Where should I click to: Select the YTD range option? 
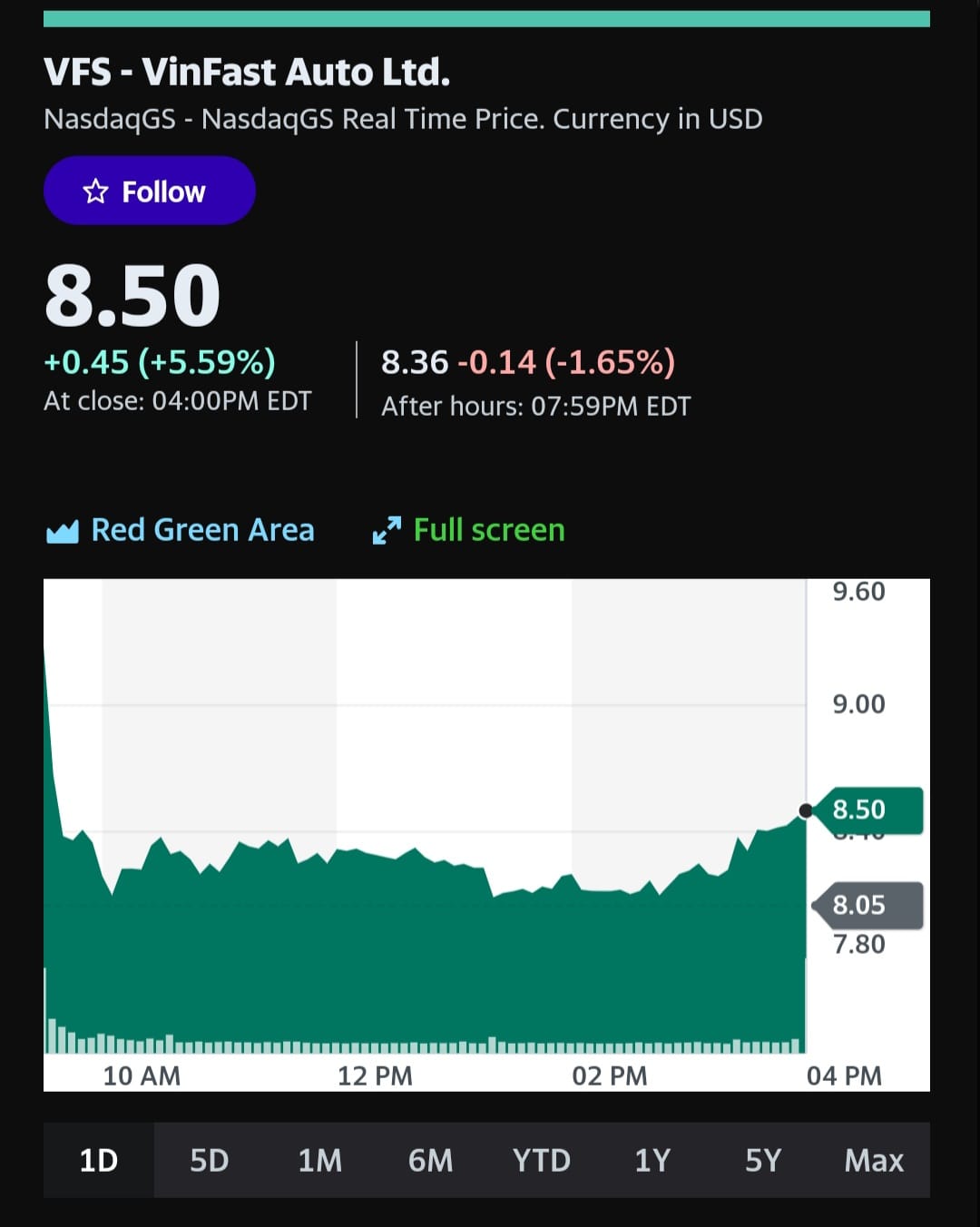point(542,1160)
